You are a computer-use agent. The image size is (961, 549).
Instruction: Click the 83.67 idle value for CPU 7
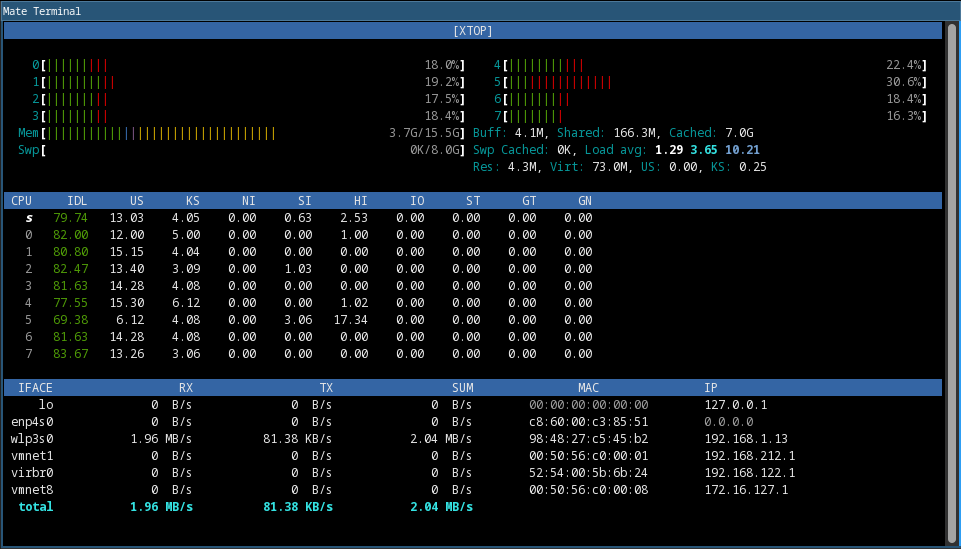click(x=70, y=354)
